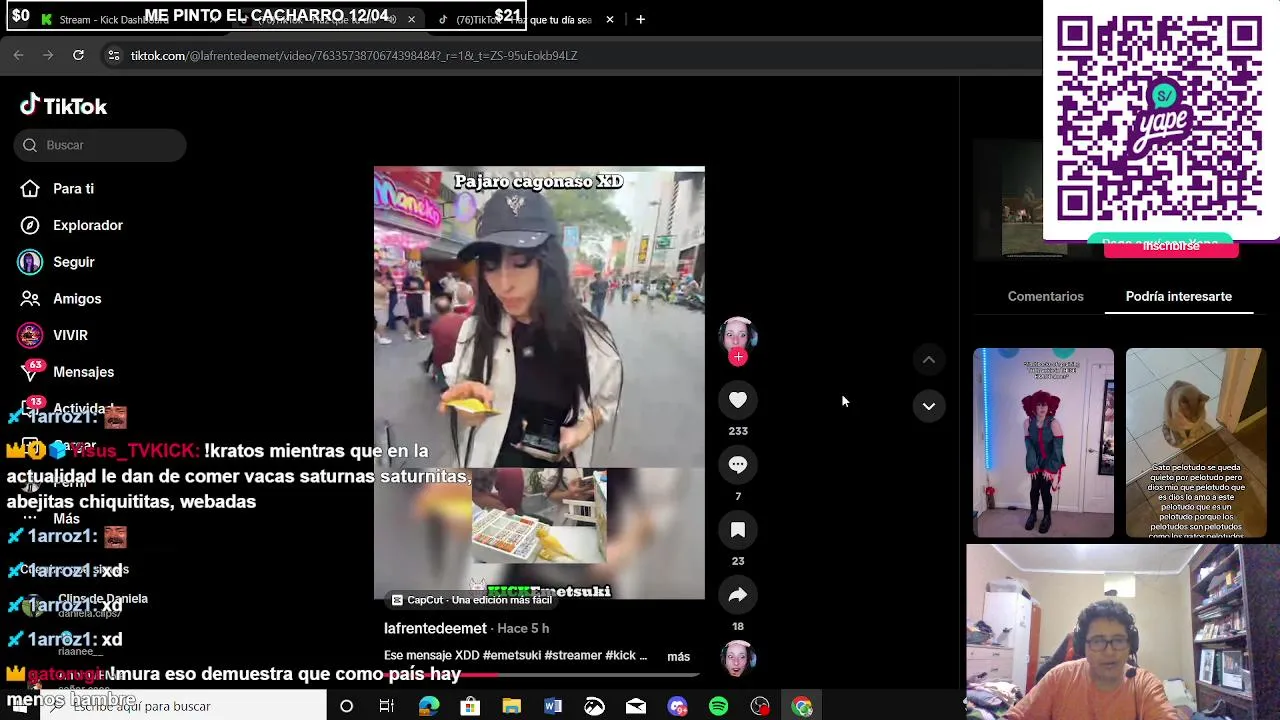Image resolution: width=1280 pixels, height=720 pixels.
Task: Switch to the Comentarios tab
Action: coord(1045,297)
